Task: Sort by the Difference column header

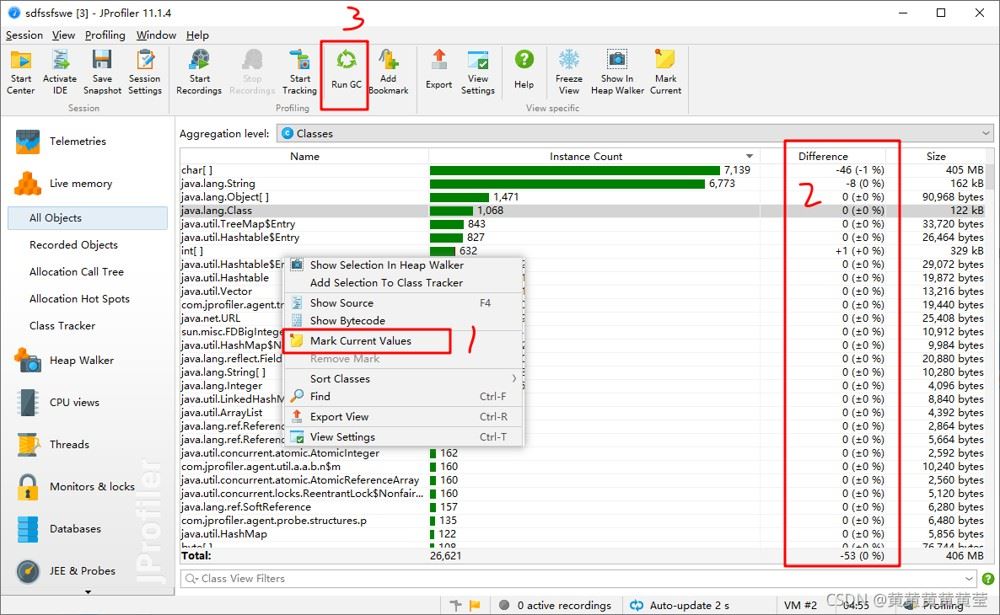Action: (823, 156)
